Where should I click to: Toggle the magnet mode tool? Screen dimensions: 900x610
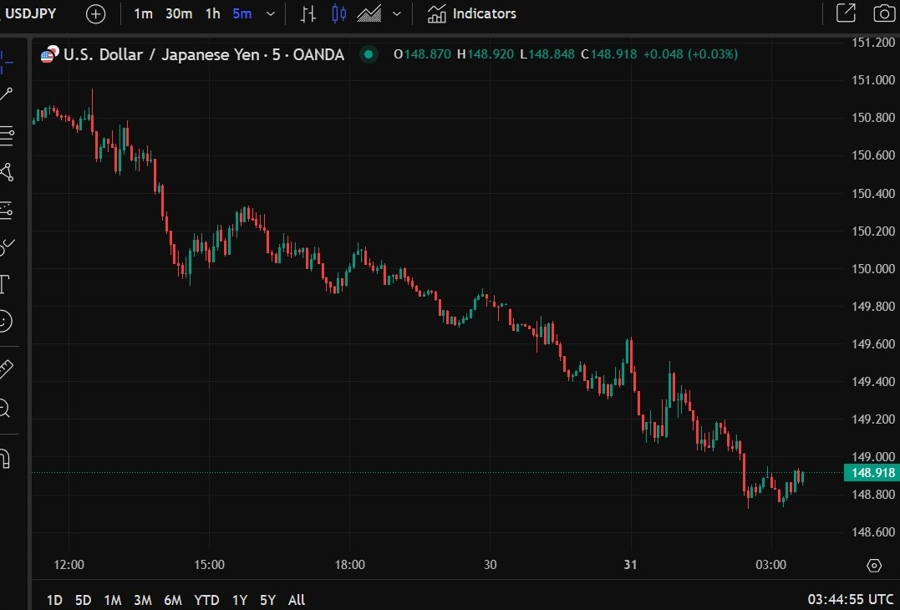tap(5, 459)
